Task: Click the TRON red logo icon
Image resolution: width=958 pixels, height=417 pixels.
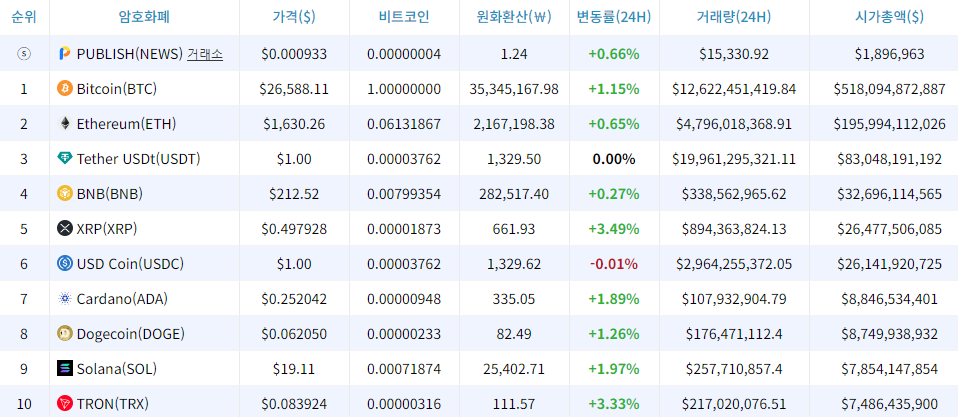Action: click(x=64, y=404)
